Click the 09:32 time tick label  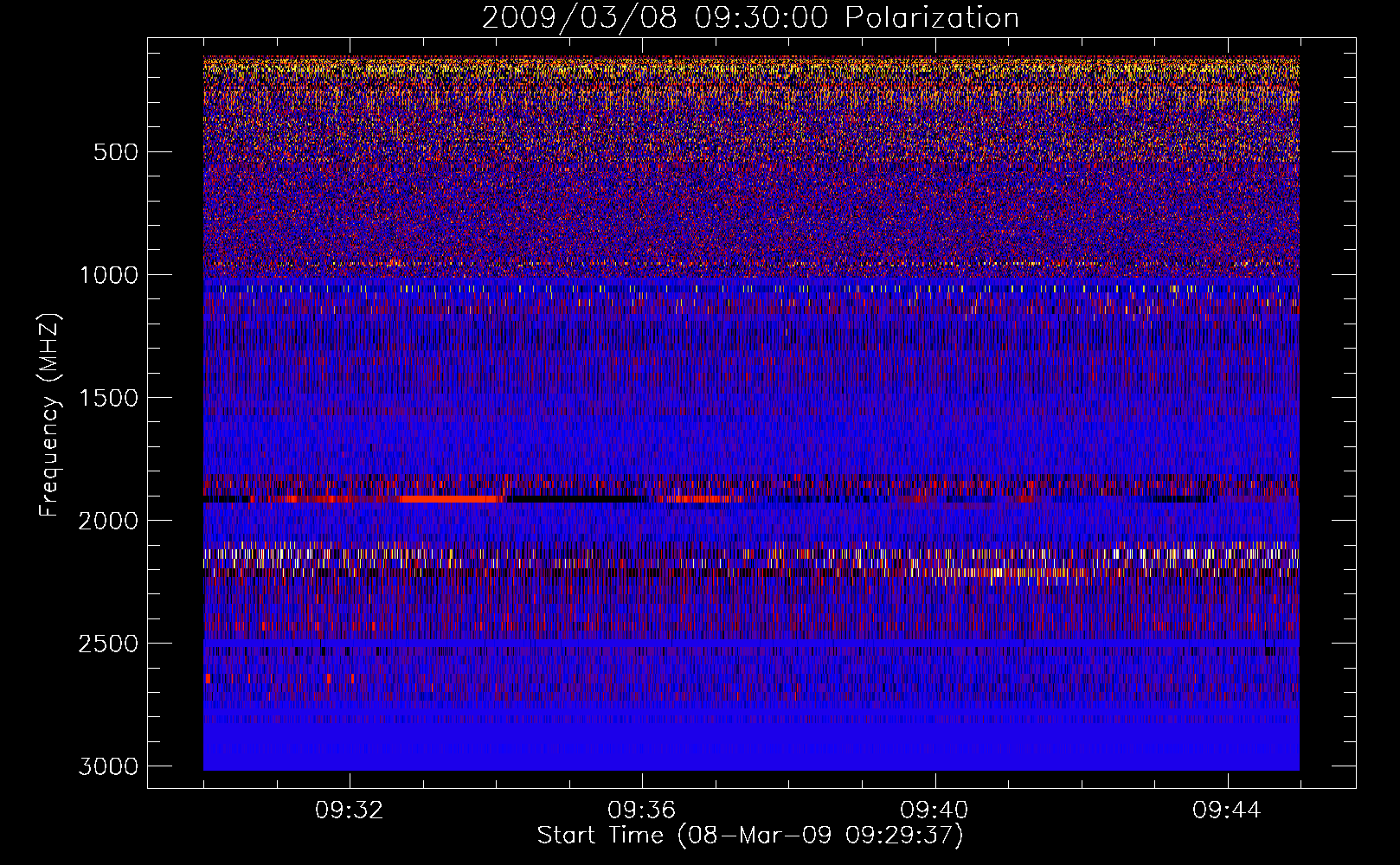click(x=350, y=811)
